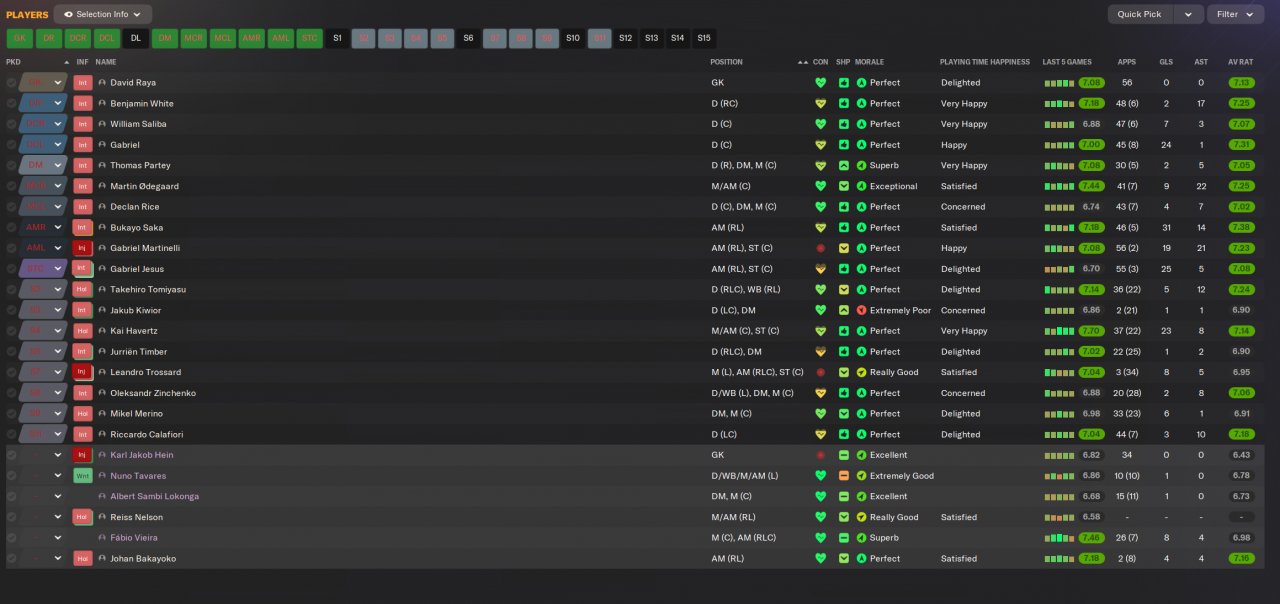
Task: Click the Quick Pick button
Action: coord(1140,14)
